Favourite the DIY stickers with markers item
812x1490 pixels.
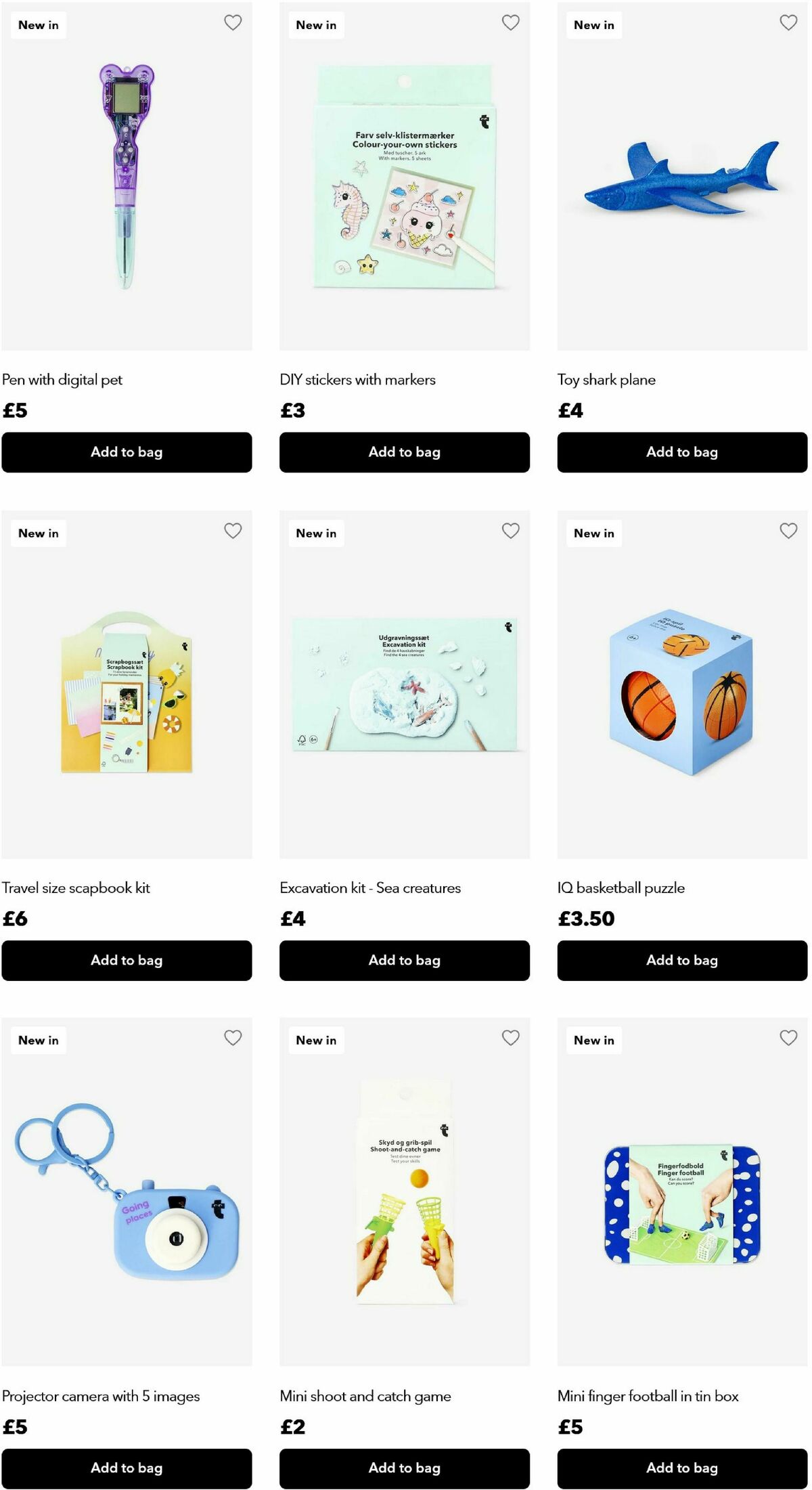pos(511,22)
